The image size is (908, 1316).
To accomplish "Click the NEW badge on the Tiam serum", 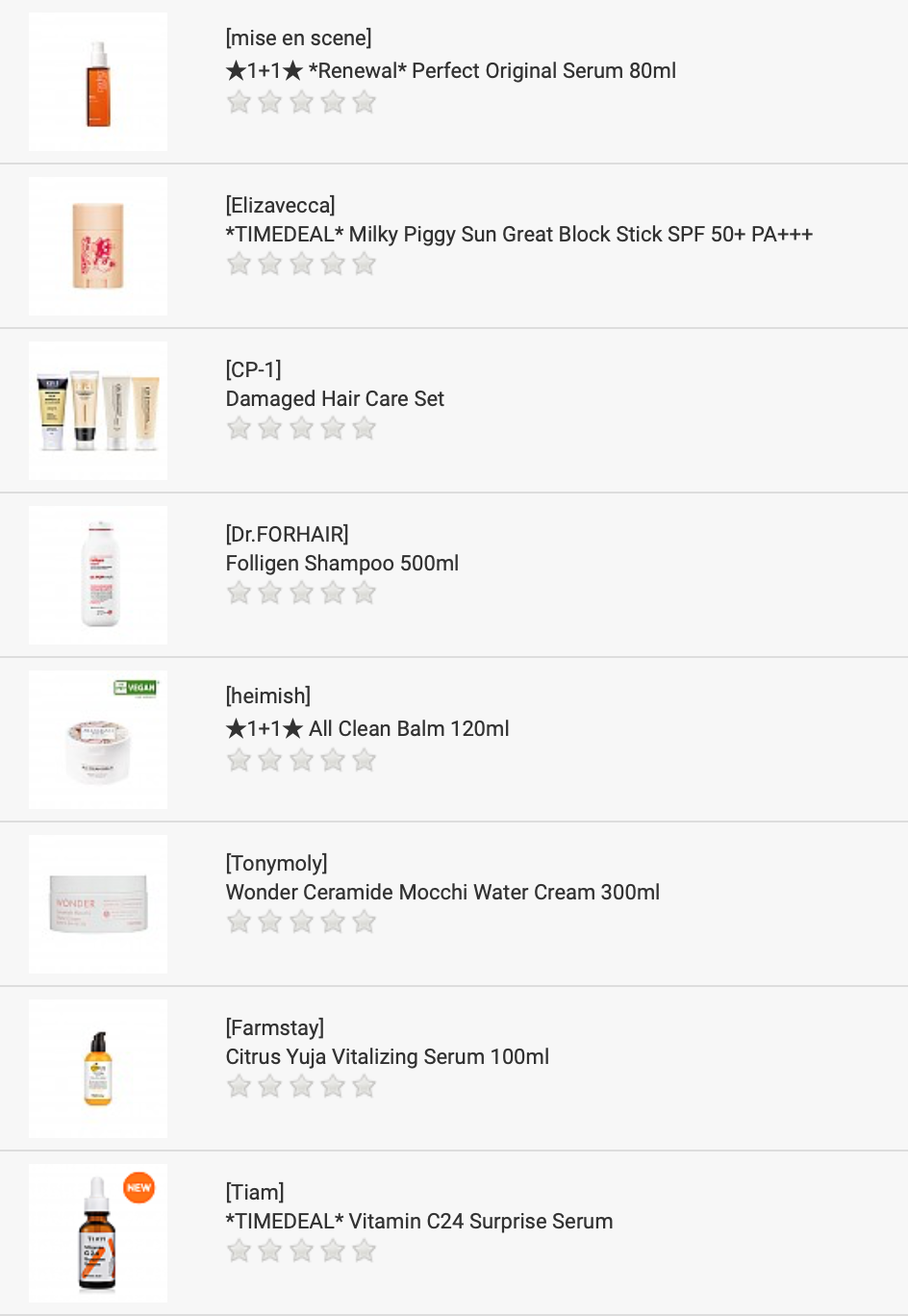I will [x=139, y=1188].
